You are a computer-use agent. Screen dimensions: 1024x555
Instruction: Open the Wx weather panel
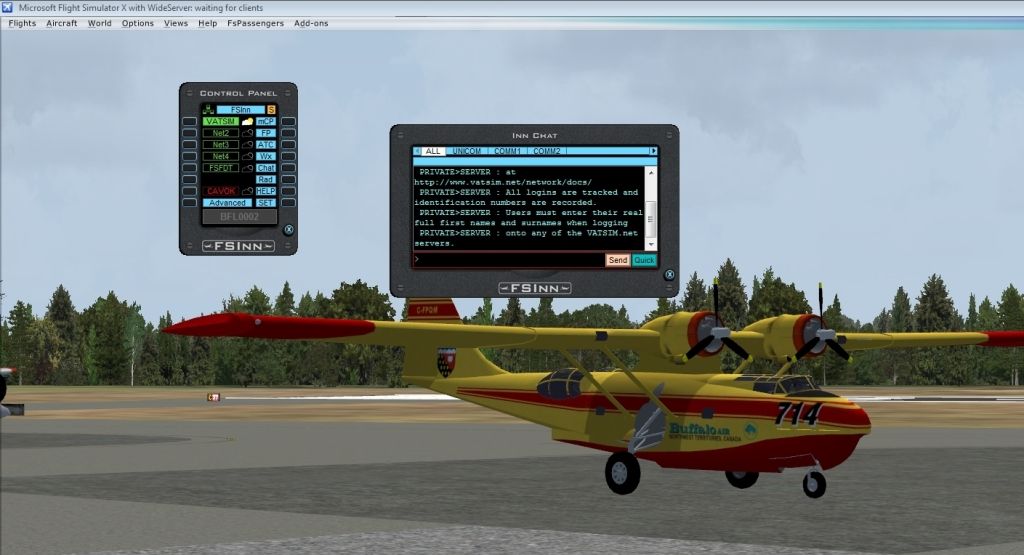(266, 156)
